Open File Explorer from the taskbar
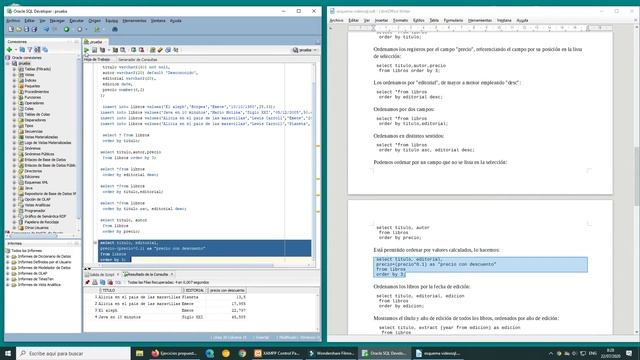This screenshot has width=640, height=360. [x=139, y=353]
